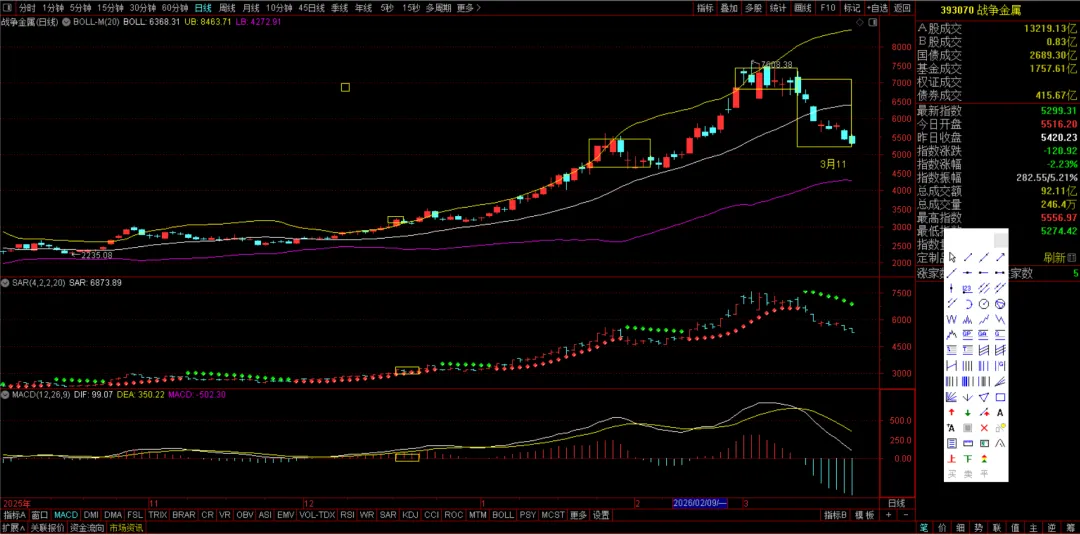The width and height of the screenshot is (1080, 535).
Task: Expand the 扩展 panel toggle
Action: [13, 528]
